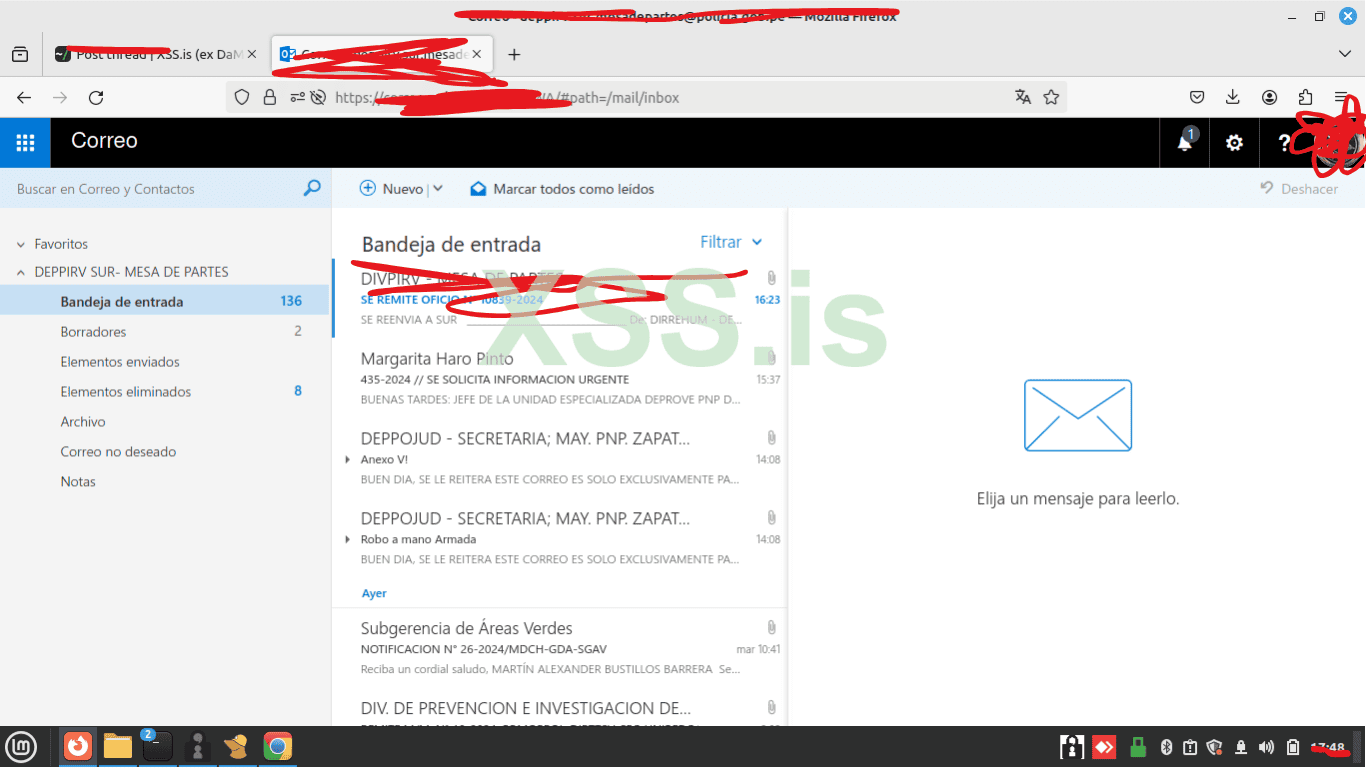Open the Firefox downloads panel
This screenshot has width=1366, height=768.
(1233, 97)
